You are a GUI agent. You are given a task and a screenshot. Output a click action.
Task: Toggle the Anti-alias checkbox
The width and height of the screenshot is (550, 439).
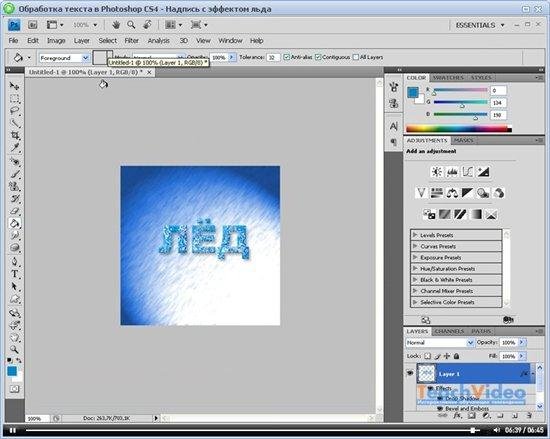pos(287,57)
